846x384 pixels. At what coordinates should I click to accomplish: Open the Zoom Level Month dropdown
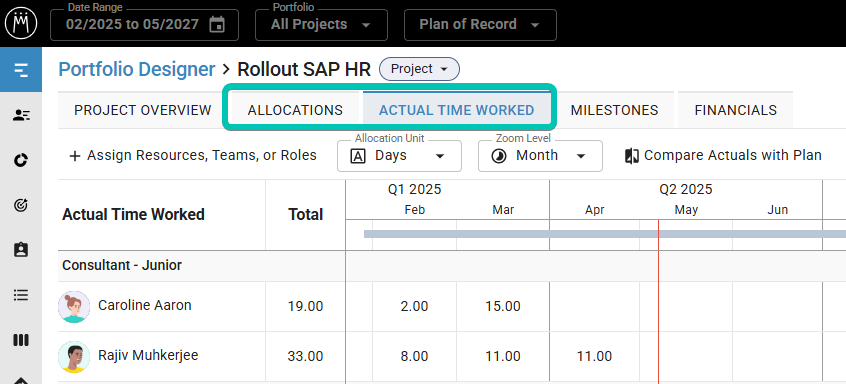[x=540, y=156]
